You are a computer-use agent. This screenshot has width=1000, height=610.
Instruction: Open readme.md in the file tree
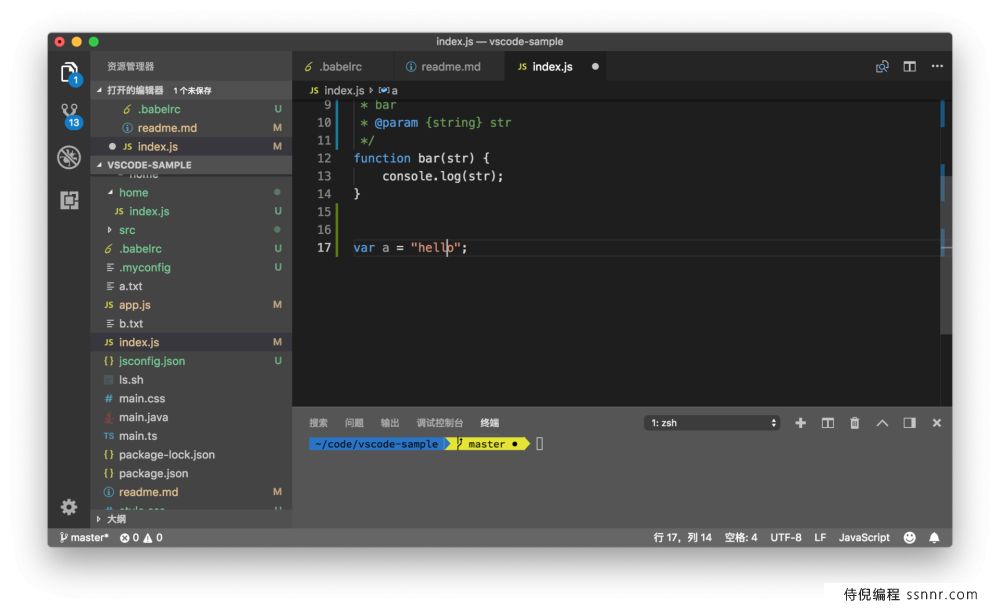[191, 492]
